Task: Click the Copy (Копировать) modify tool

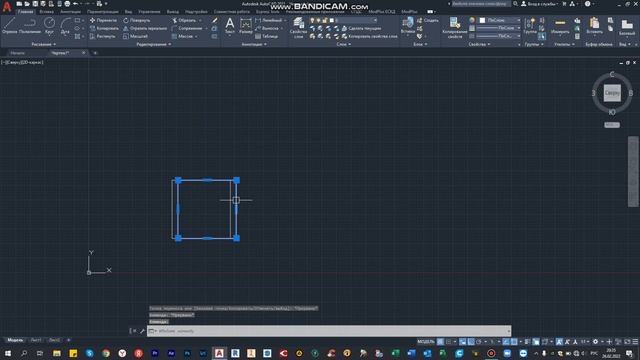Action: click(104, 28)
